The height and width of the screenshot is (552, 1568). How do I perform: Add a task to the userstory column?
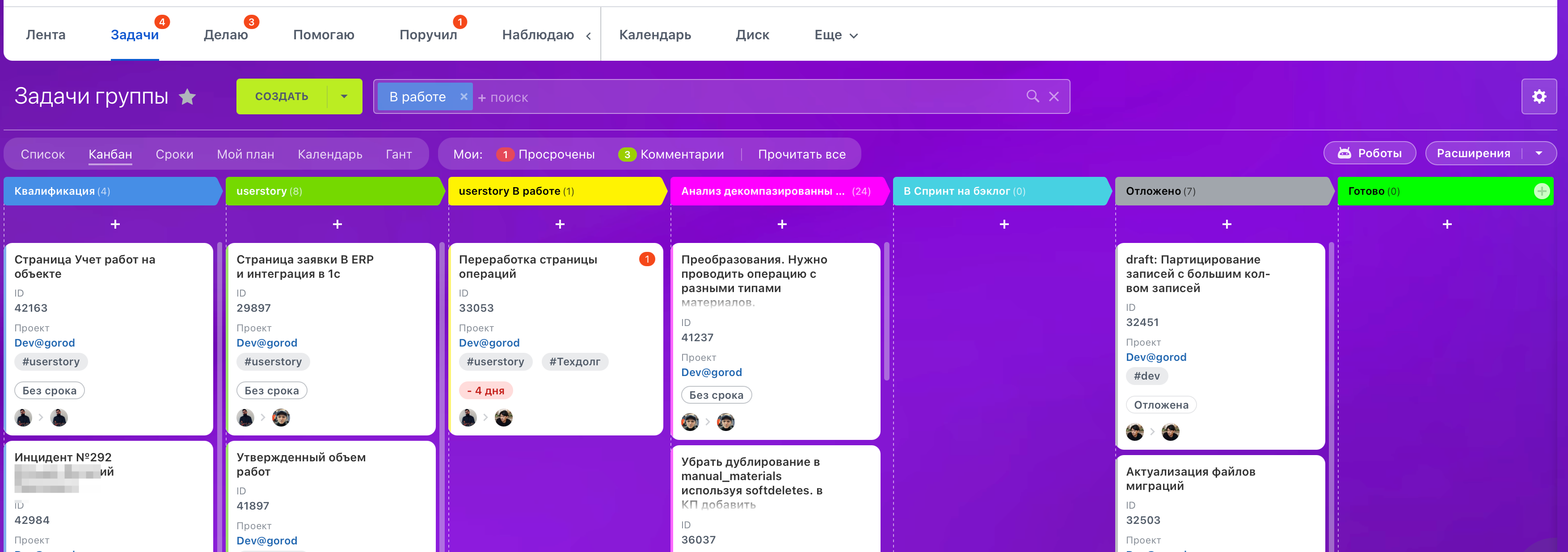(337, 224)
